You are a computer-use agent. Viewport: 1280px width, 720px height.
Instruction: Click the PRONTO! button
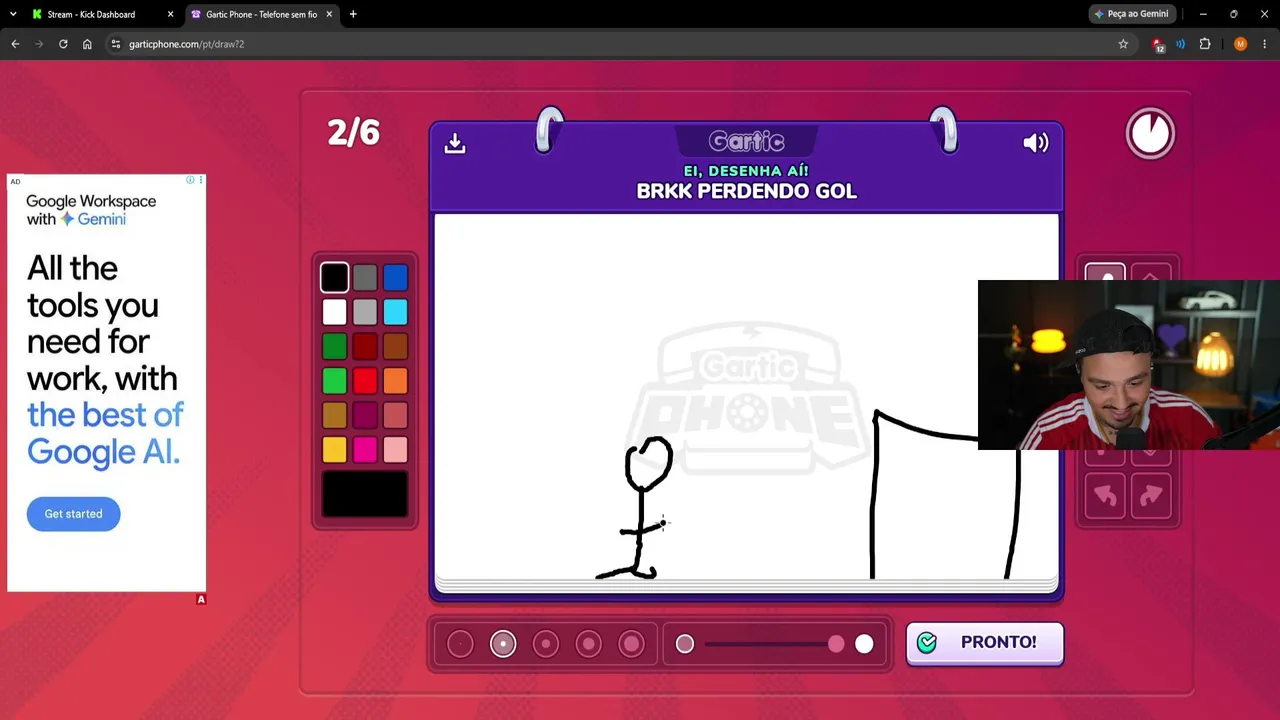click(985, 643)
